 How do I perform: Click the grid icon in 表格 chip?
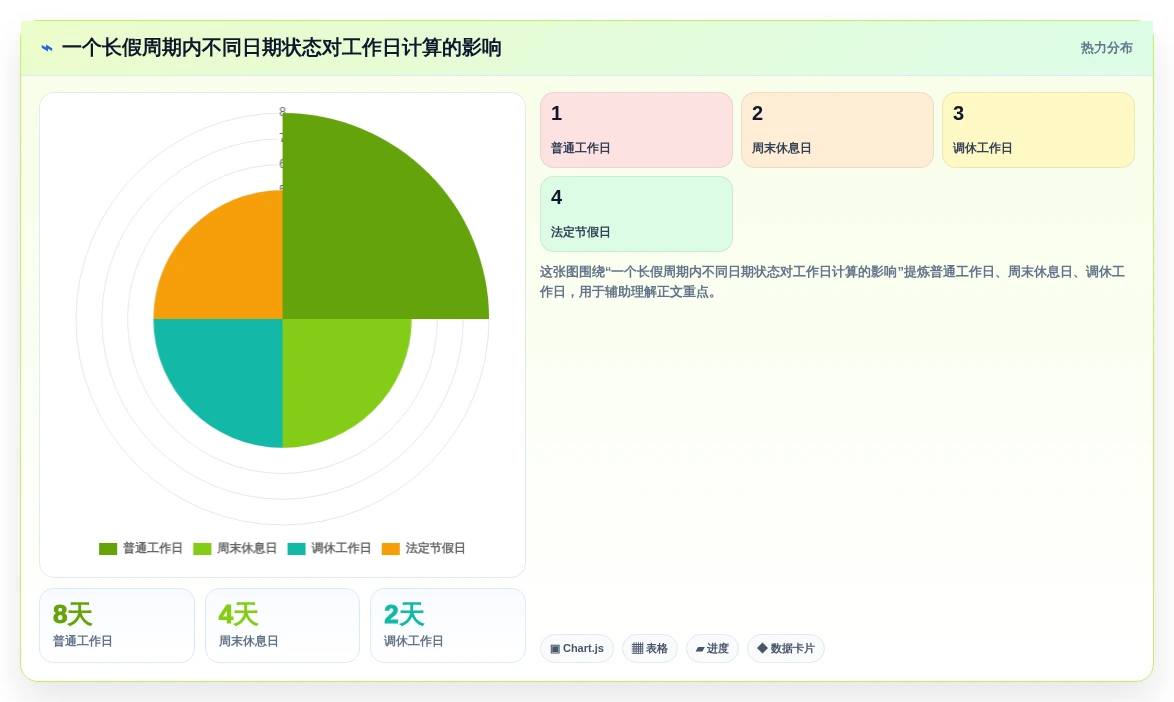[637, 648]
